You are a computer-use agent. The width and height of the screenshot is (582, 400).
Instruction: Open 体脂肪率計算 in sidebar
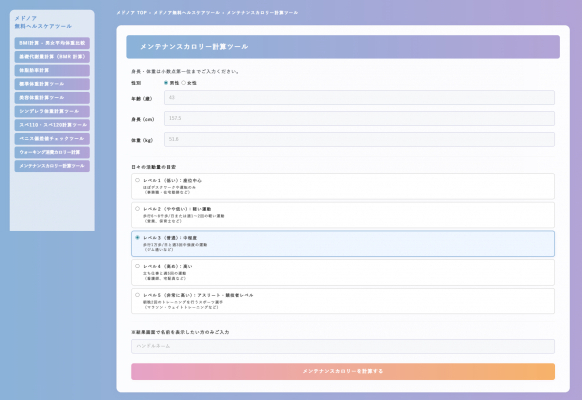tap(52, 71)
